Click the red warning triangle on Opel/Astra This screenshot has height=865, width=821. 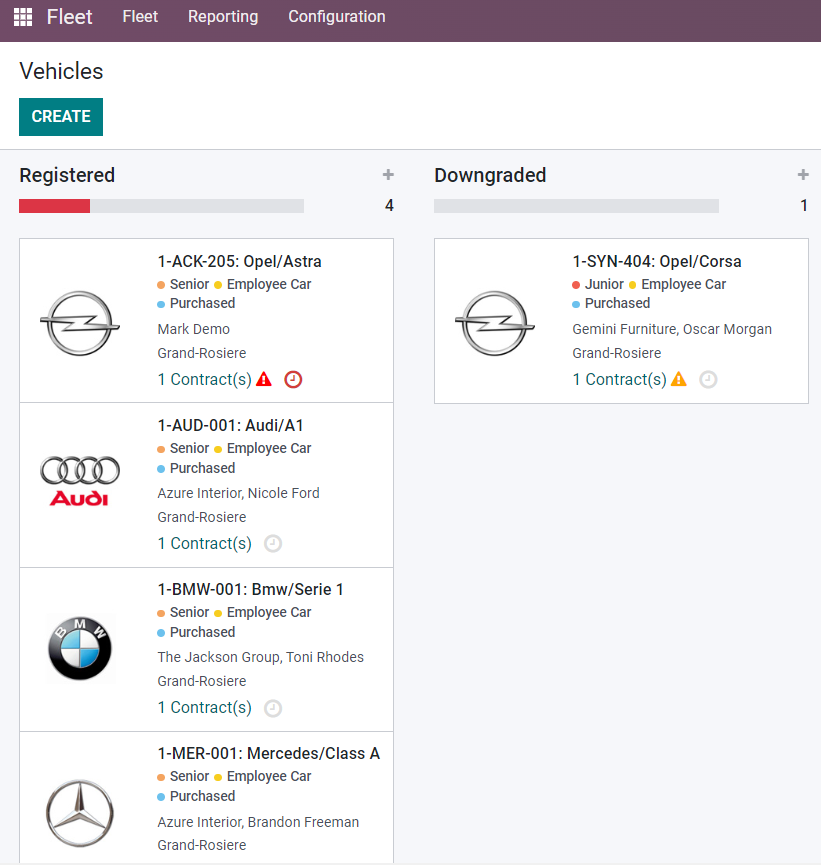click(x=264, y=380)
